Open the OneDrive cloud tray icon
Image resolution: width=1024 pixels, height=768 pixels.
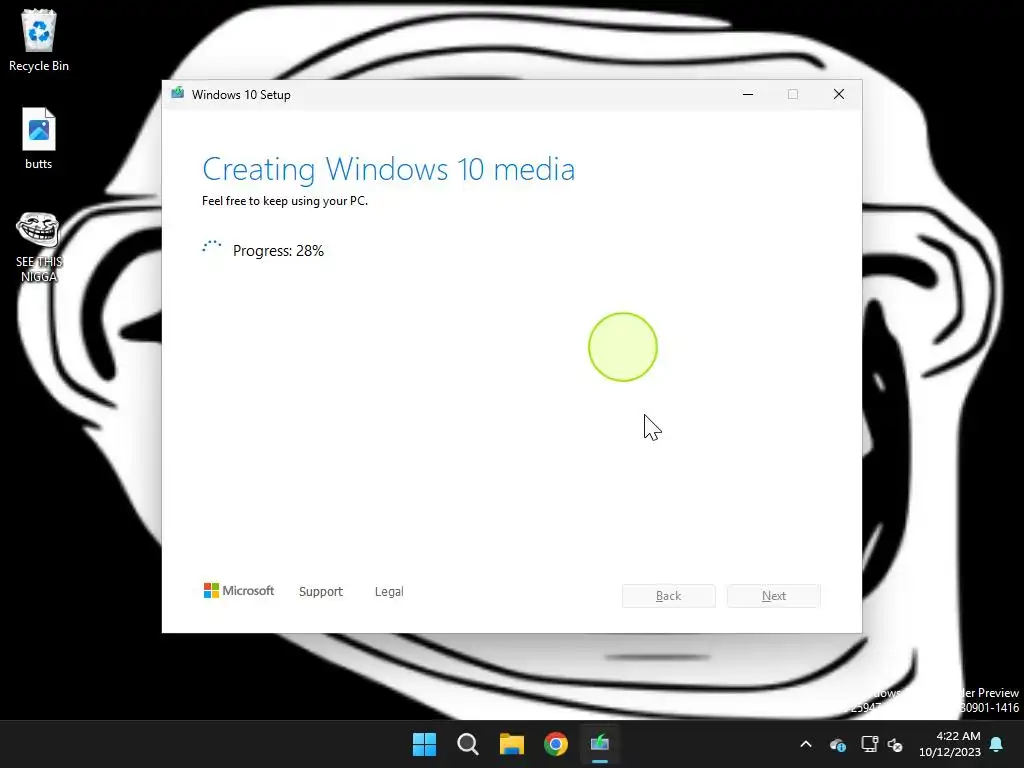838,744
